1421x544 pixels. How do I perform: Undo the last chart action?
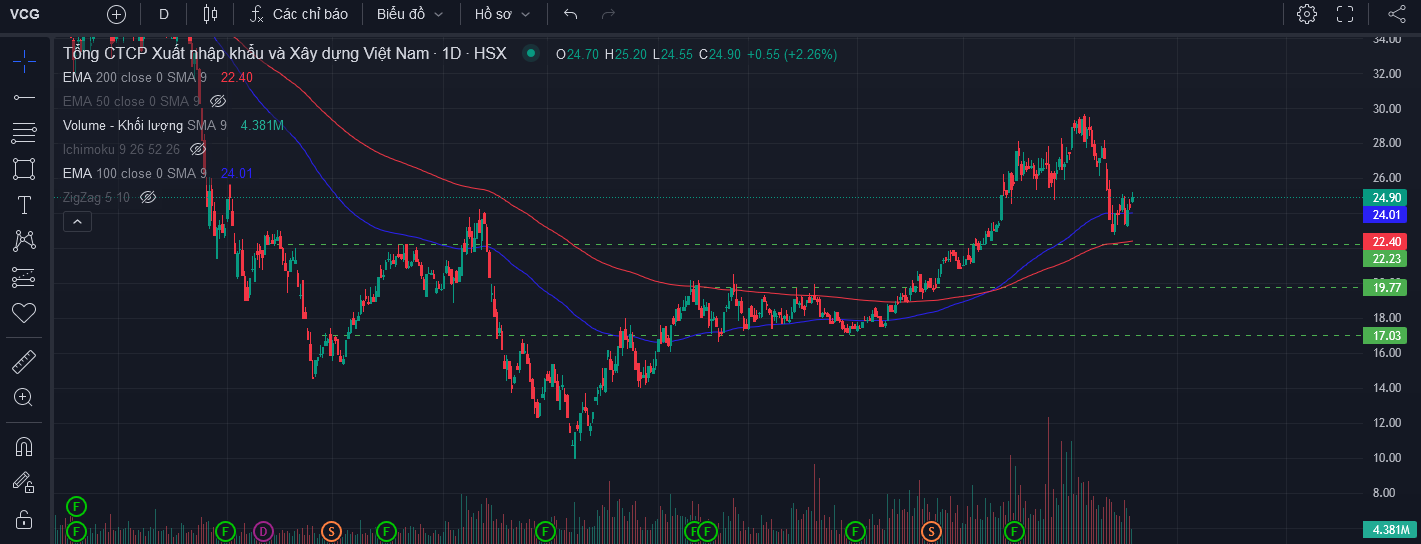(571, 14)
